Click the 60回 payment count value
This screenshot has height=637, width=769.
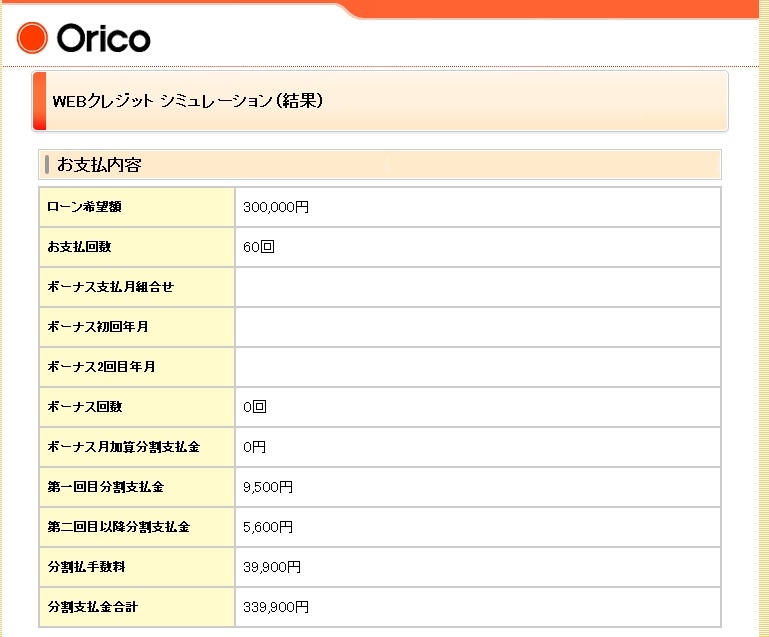[258, 247]
